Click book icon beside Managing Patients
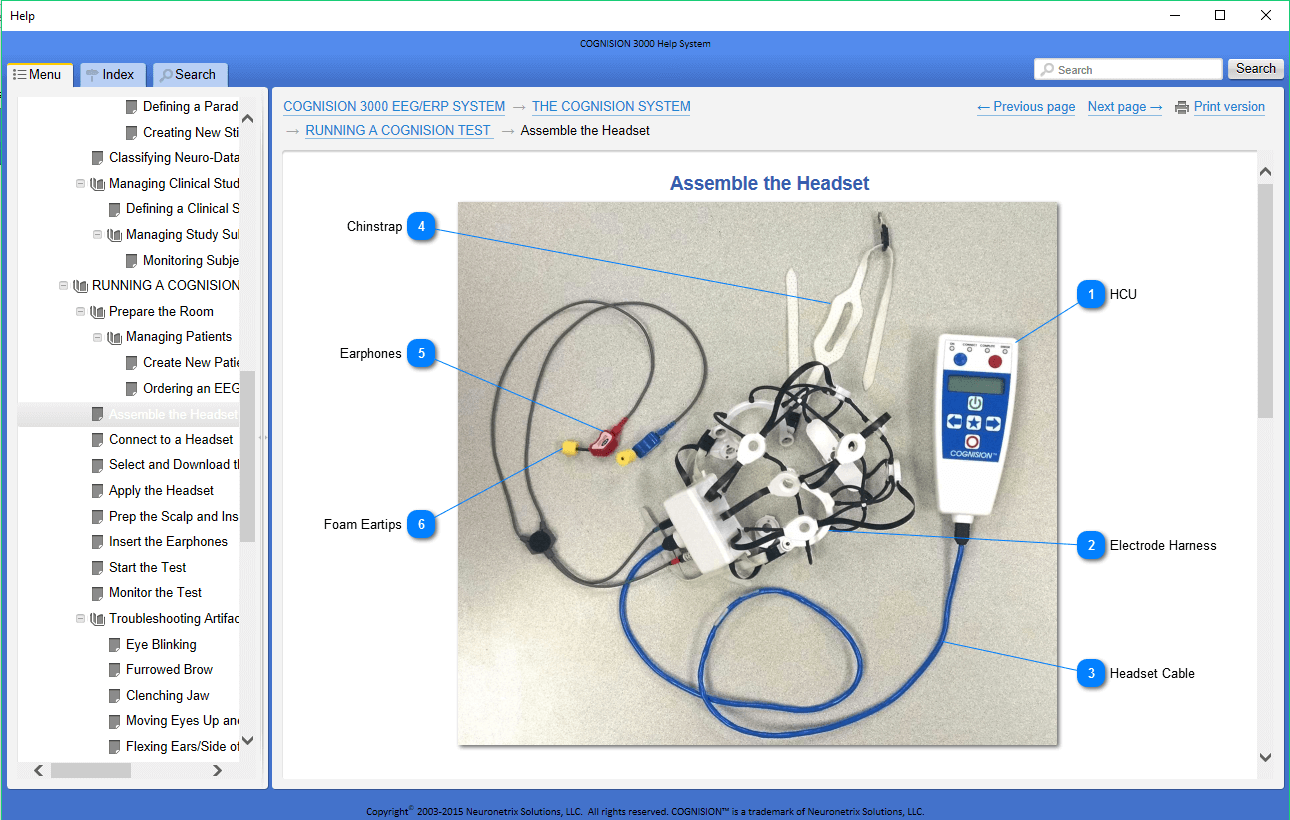 [x=114, y=337]
